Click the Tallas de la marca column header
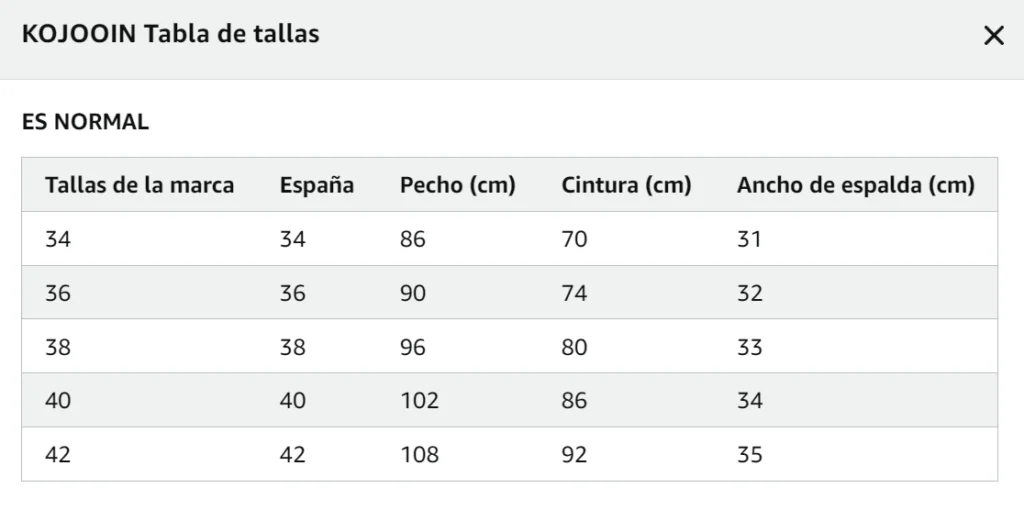1024x510 pixels. (x=139, y=185)
